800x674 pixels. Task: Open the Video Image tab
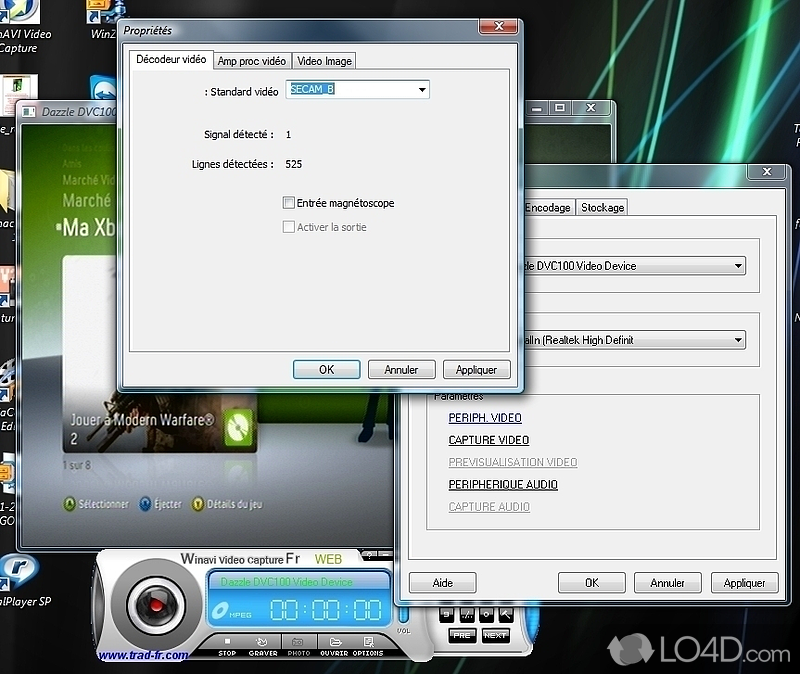pyautogui.click(x=324, y=61)
